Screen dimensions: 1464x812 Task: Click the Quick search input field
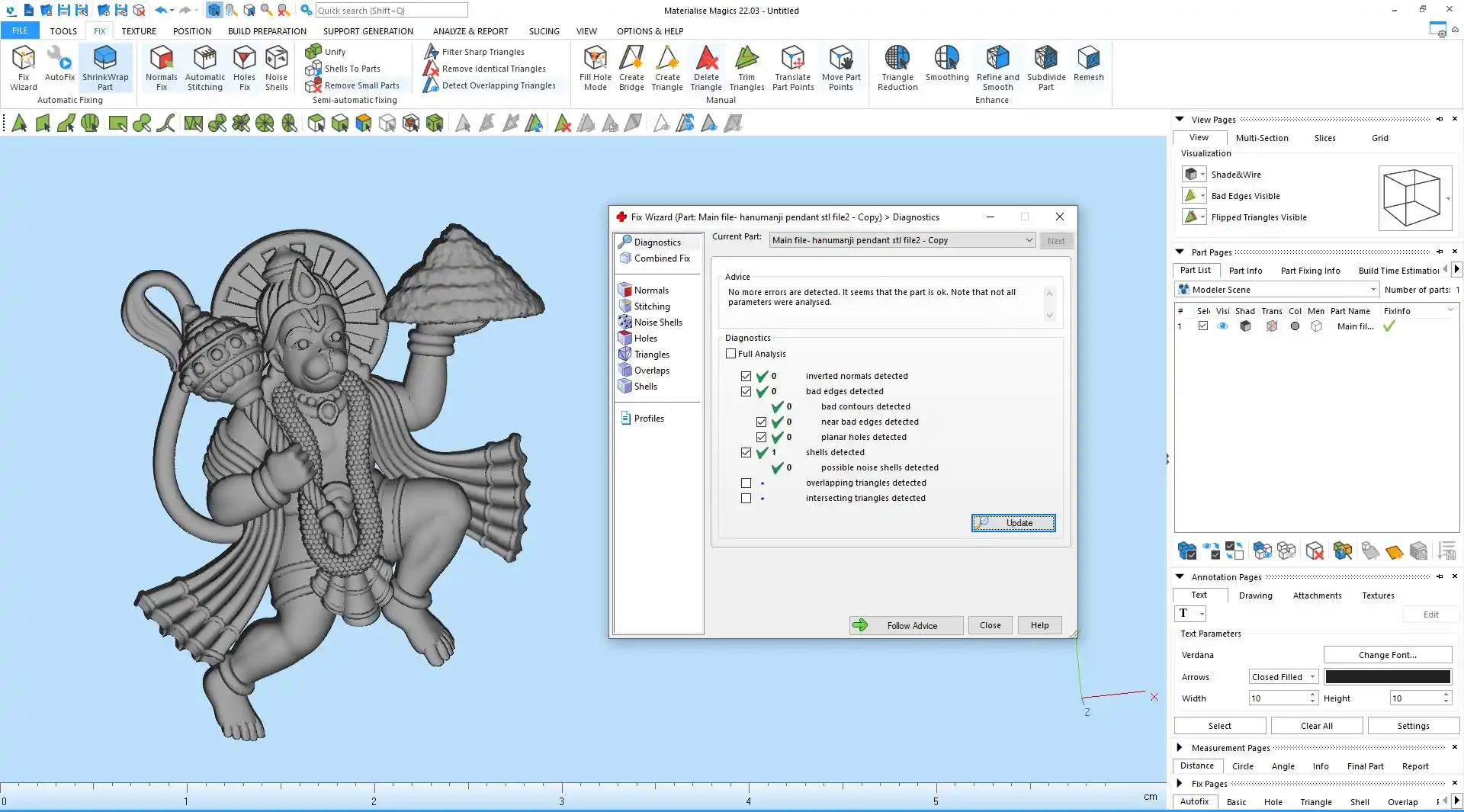click(391, 11)
